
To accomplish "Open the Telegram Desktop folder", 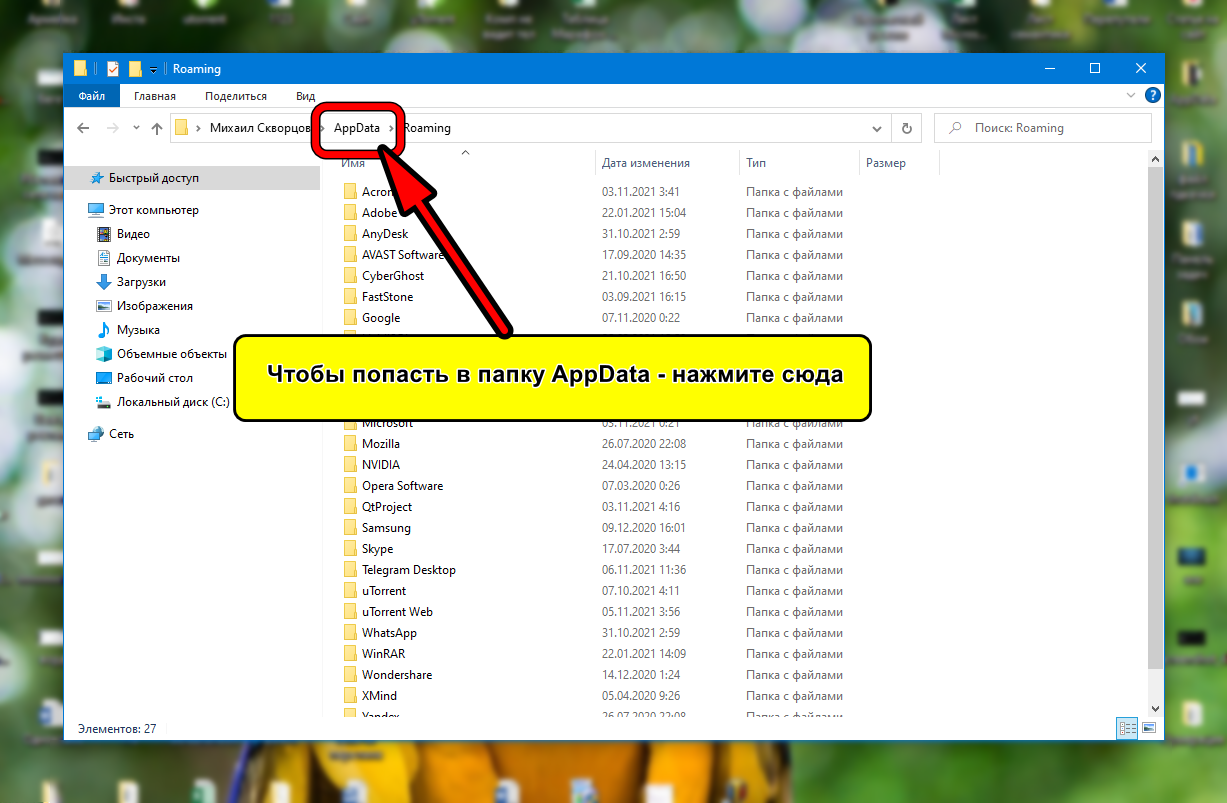I will (x=408, y=570).
